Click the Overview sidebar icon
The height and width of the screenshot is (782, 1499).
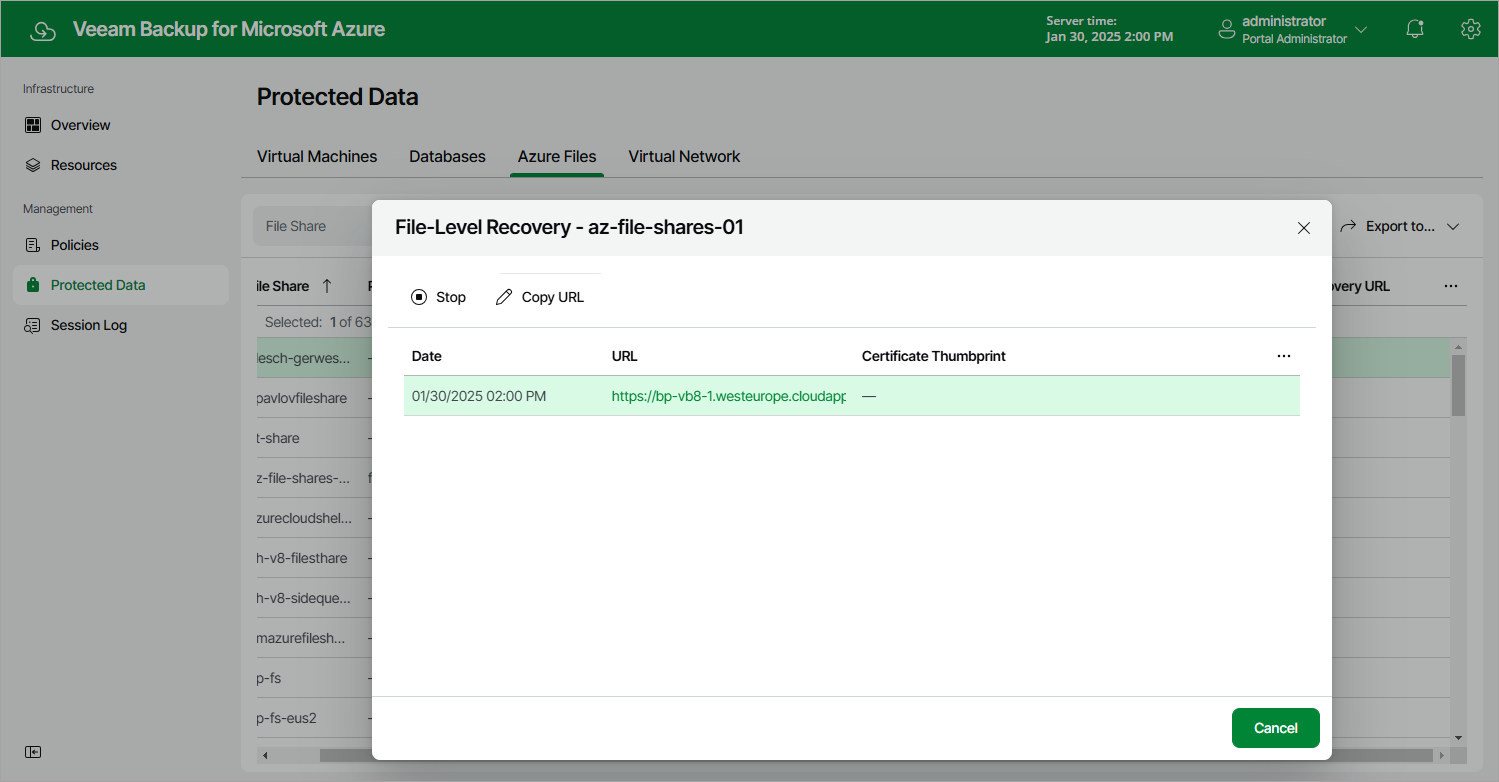[x=33, y=125]
